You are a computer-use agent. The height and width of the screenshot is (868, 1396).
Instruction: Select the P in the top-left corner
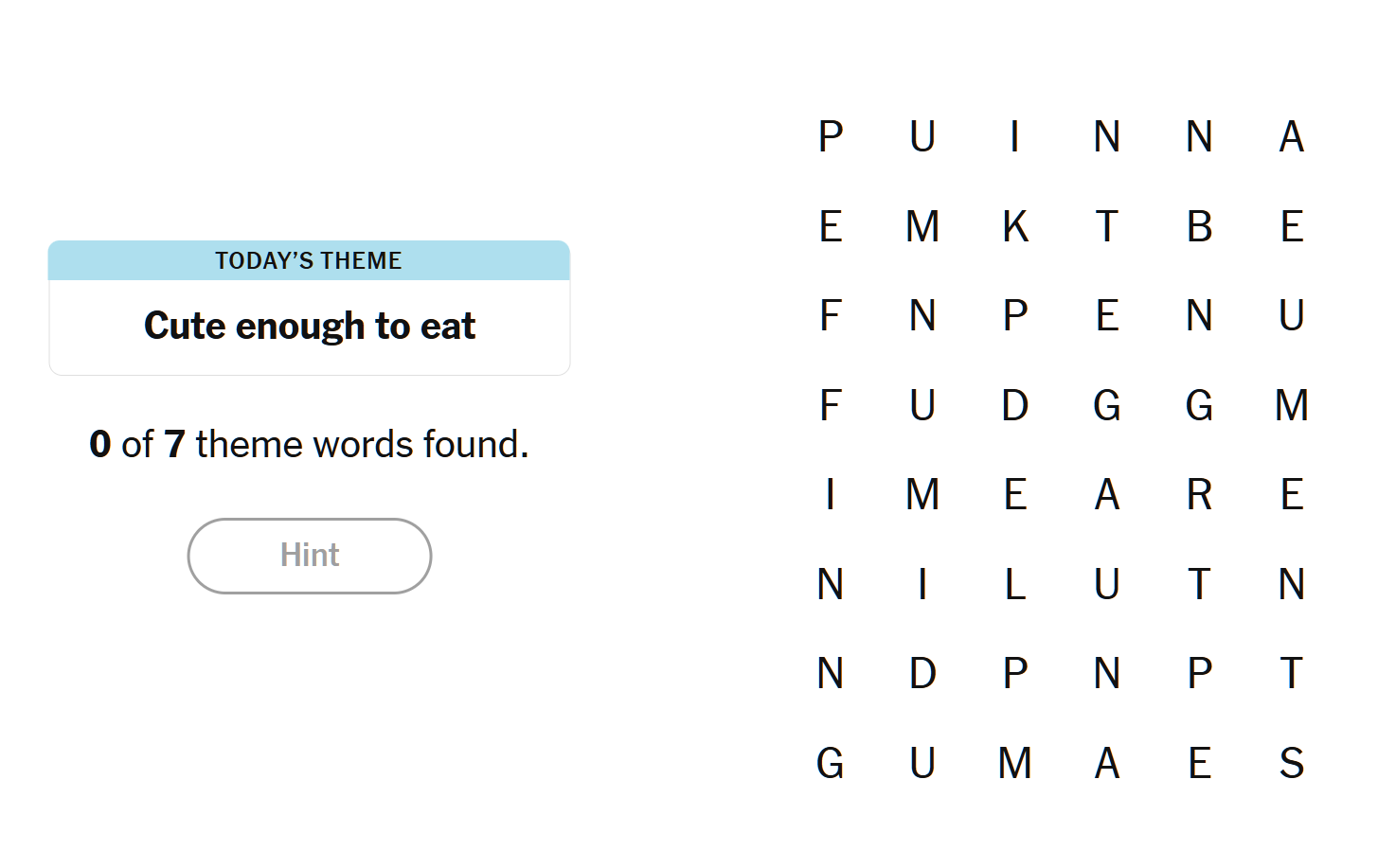[x=831, y=137]
